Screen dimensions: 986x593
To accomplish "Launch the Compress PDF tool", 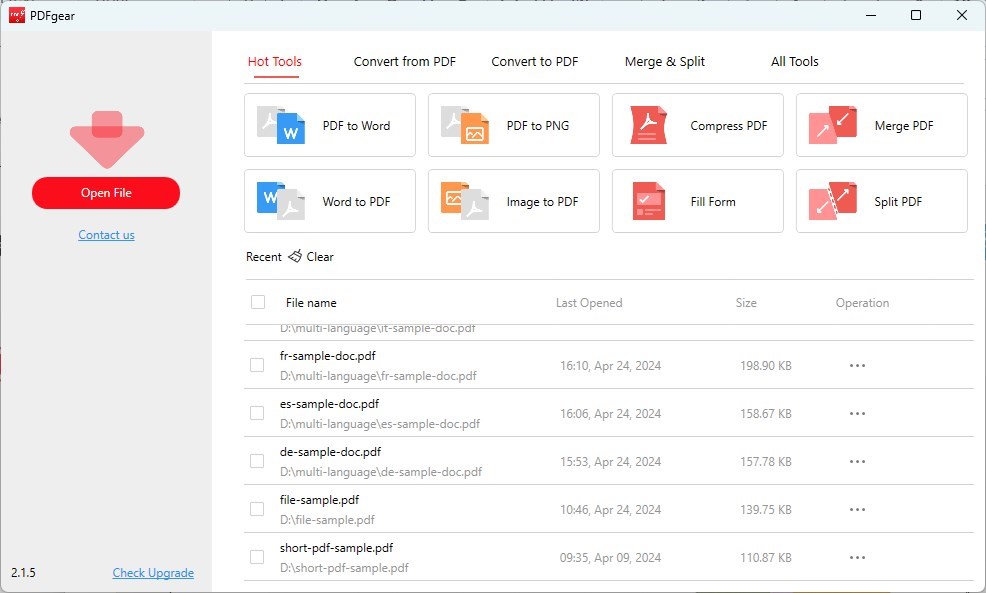I will pos(697,125).
